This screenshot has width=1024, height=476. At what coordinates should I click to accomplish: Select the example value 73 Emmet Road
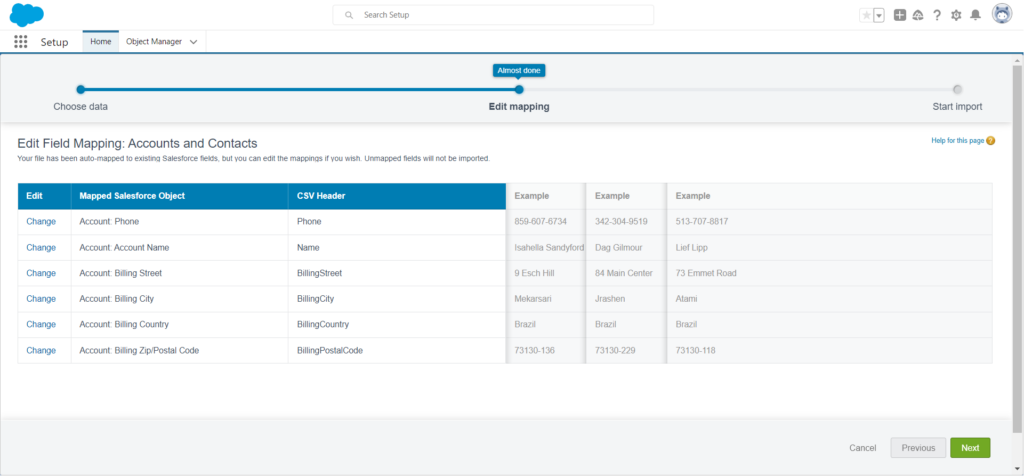click(x=706, y=273)
